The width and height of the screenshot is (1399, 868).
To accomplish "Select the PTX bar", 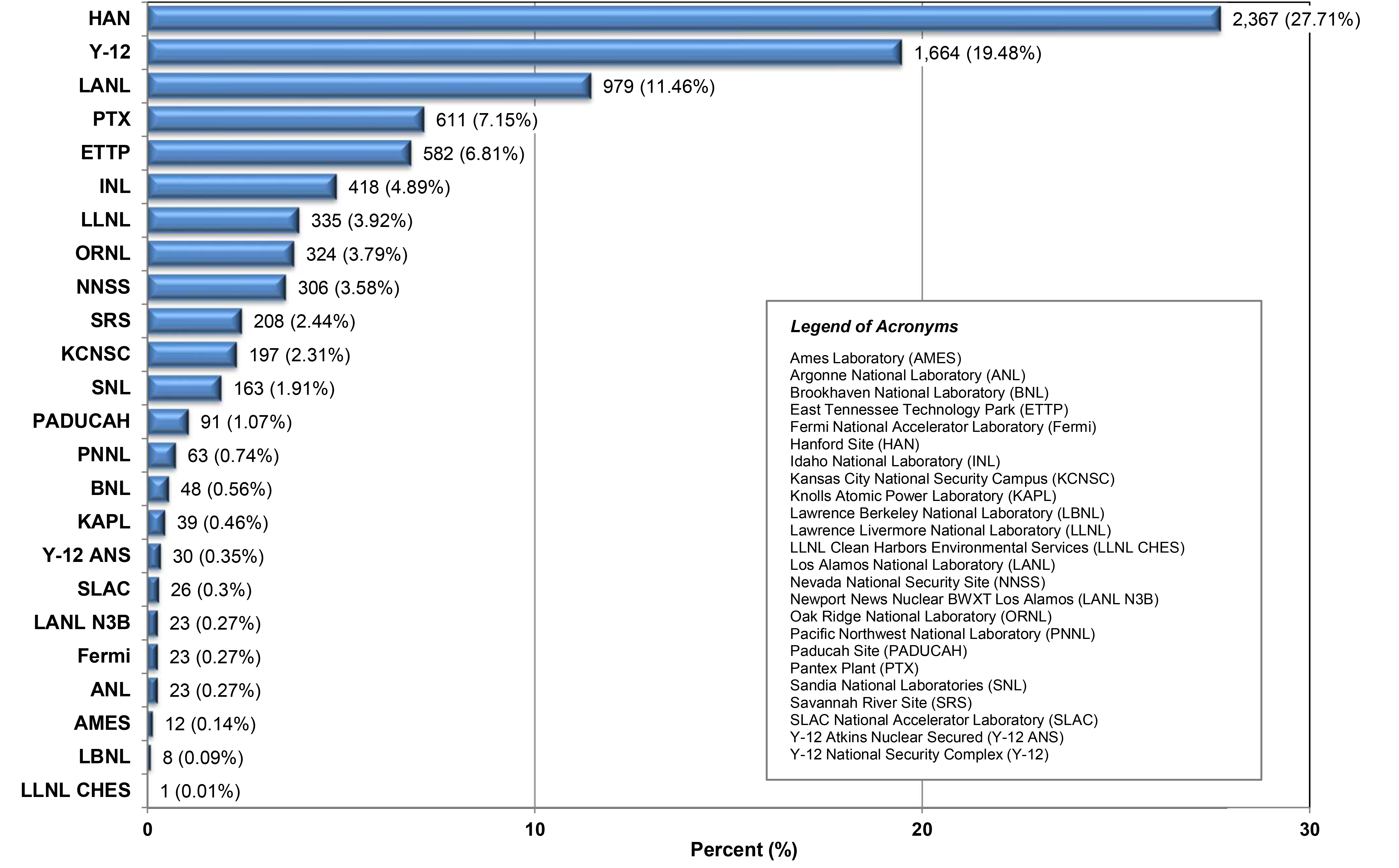I will (x=286, y=119).
